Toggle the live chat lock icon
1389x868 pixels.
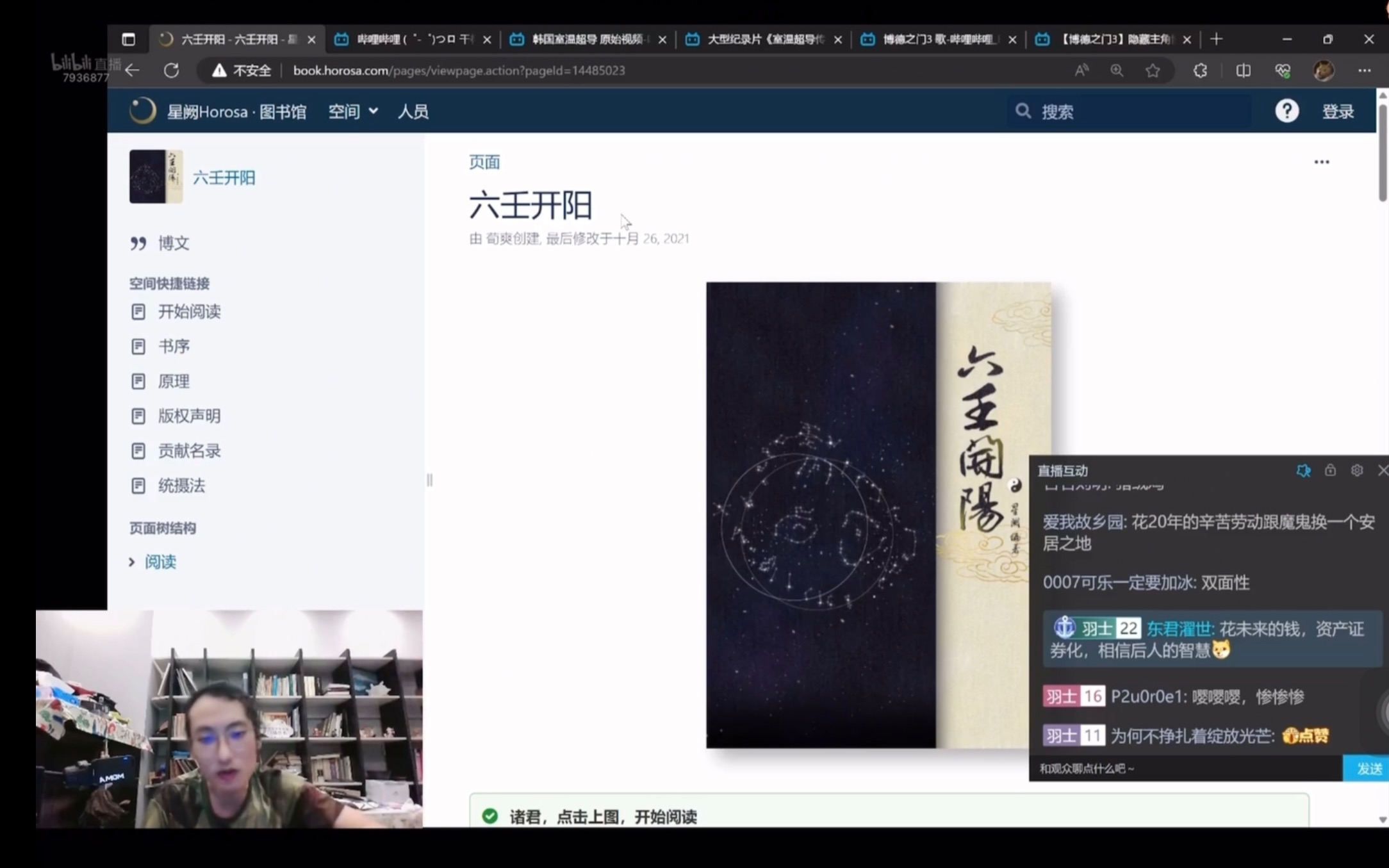click(x=1330, y=470)
